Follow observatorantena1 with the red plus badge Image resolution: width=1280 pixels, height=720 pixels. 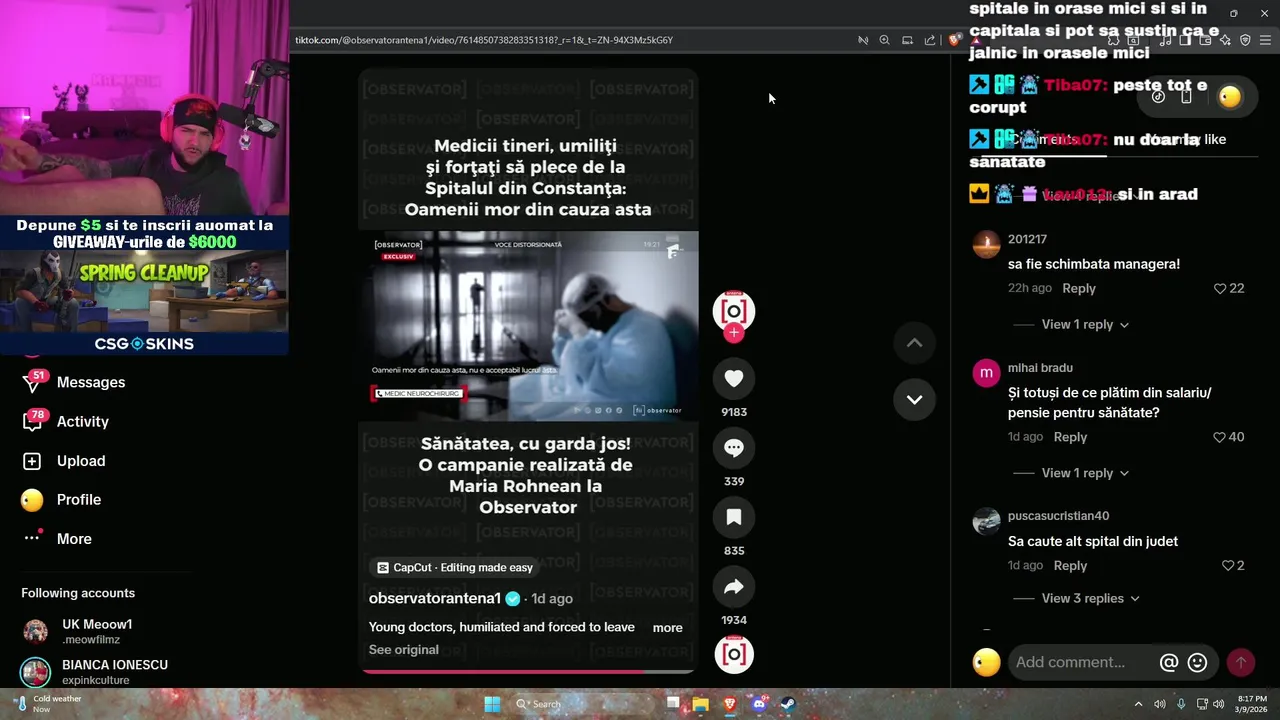pyautogui.click(x=734, y=333)
